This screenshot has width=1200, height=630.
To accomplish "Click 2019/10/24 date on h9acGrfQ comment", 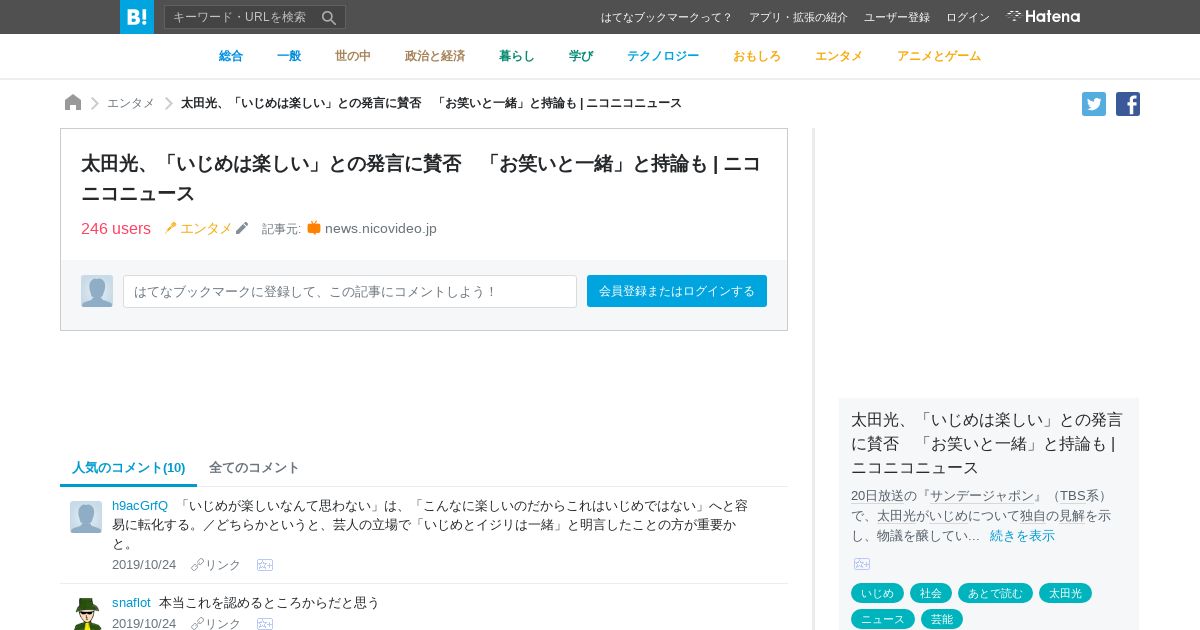I will tap(144, 565).
